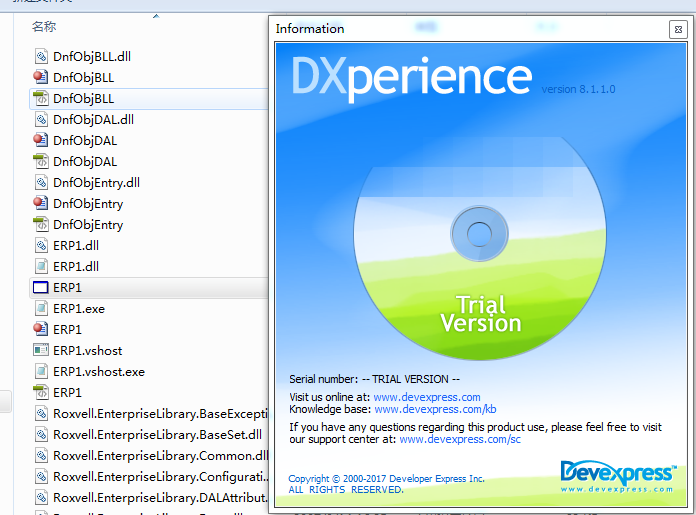696x515 pixels.
Task: Click the gear icon of first ERP1.dll
Action: tap(41, 245)
